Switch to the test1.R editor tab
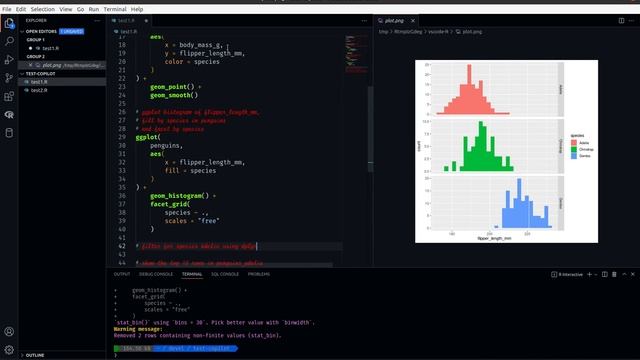This screenshot has height=360, width=640. tap(129, 20)
